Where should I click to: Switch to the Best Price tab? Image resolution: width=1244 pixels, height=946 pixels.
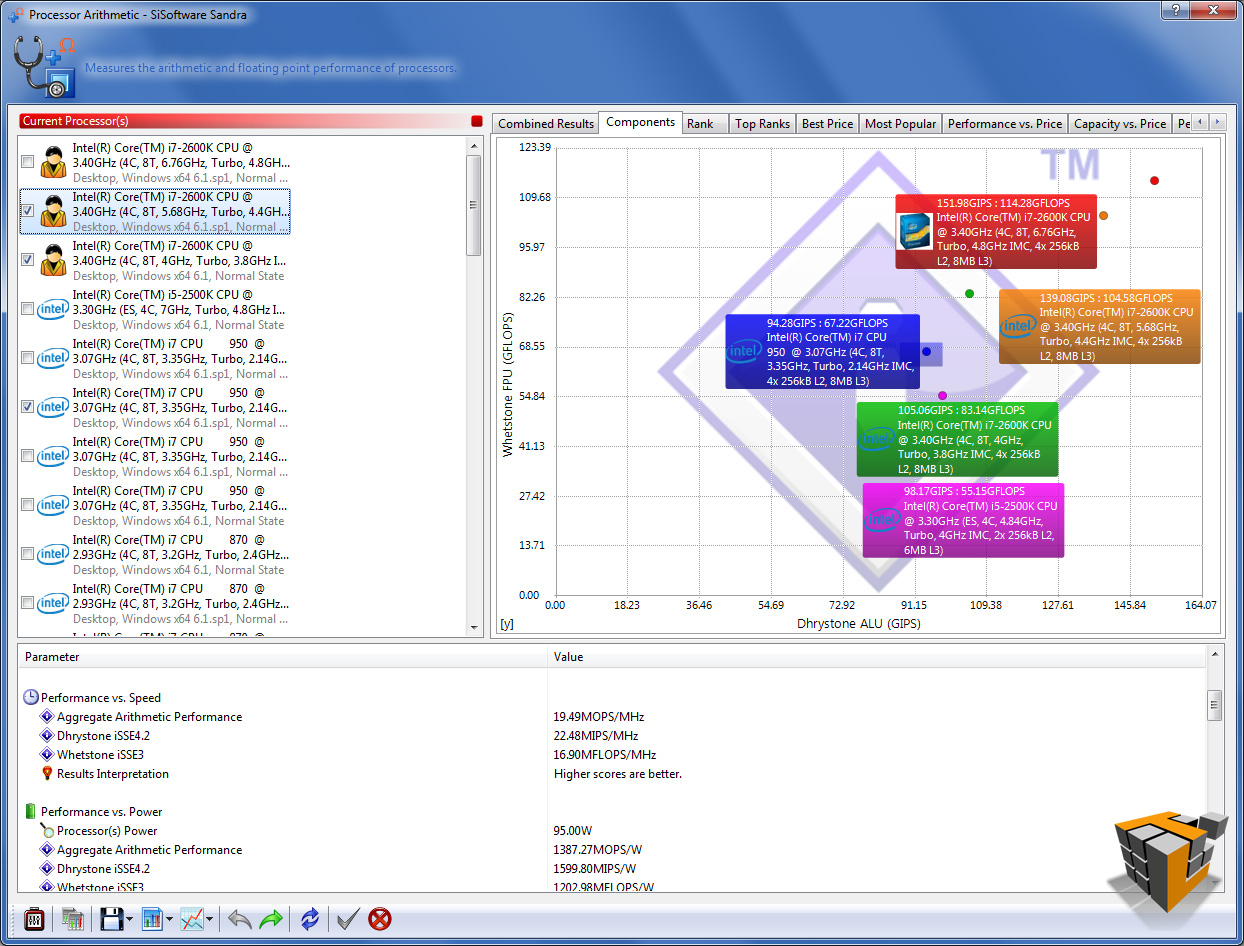(x=827, y=124)
